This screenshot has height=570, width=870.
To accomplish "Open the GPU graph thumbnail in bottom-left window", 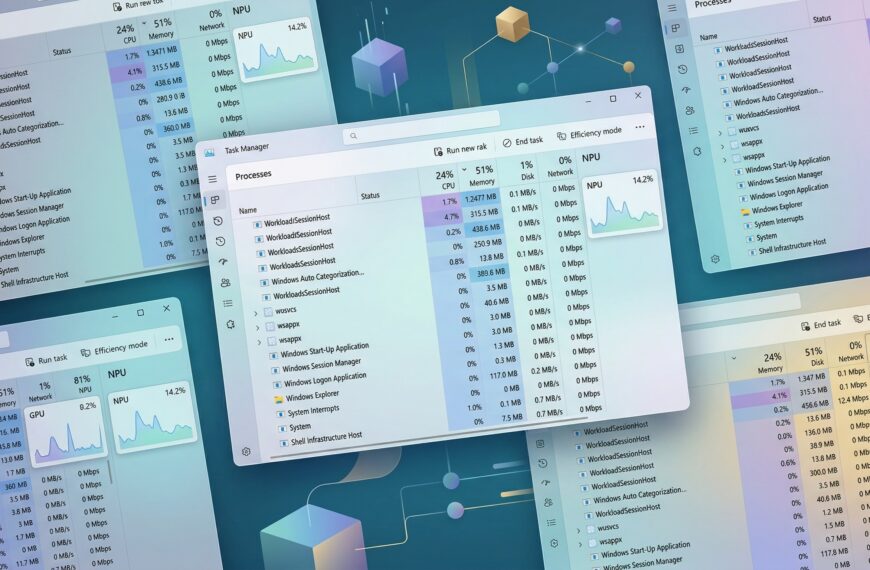I will (65, 431).
